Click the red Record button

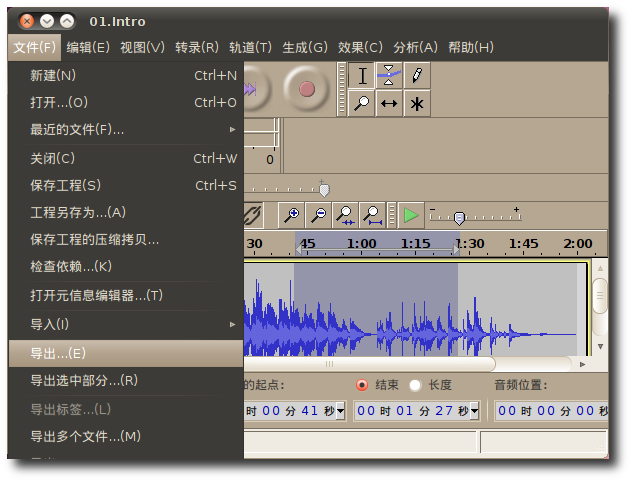pyautogui.click(x=307, y=89)
